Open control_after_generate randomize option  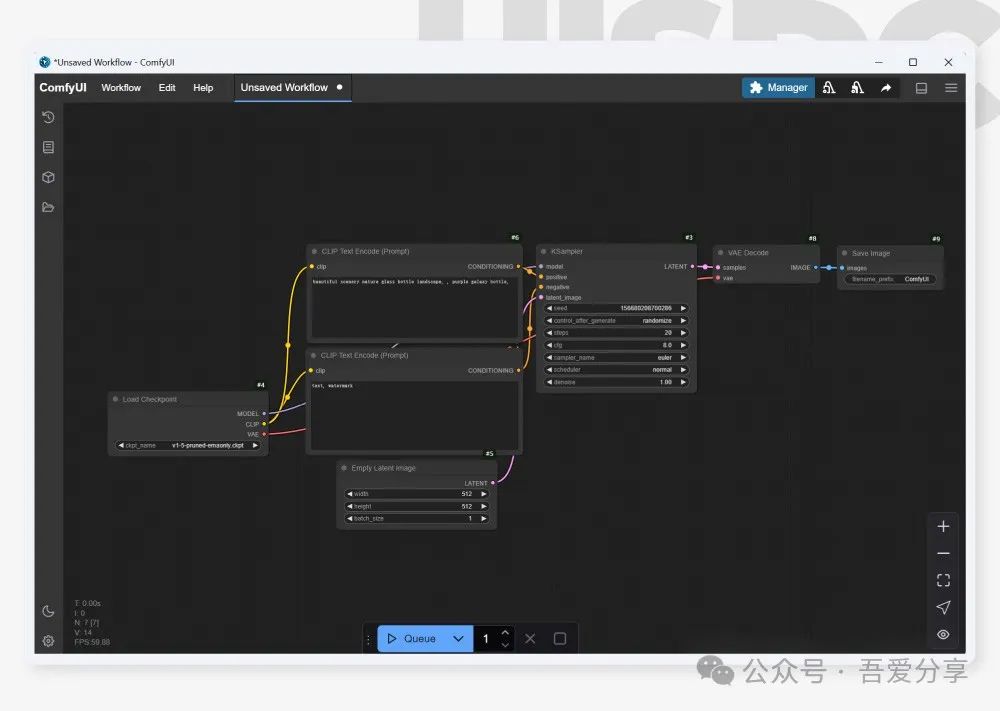[x=616, y=320]
